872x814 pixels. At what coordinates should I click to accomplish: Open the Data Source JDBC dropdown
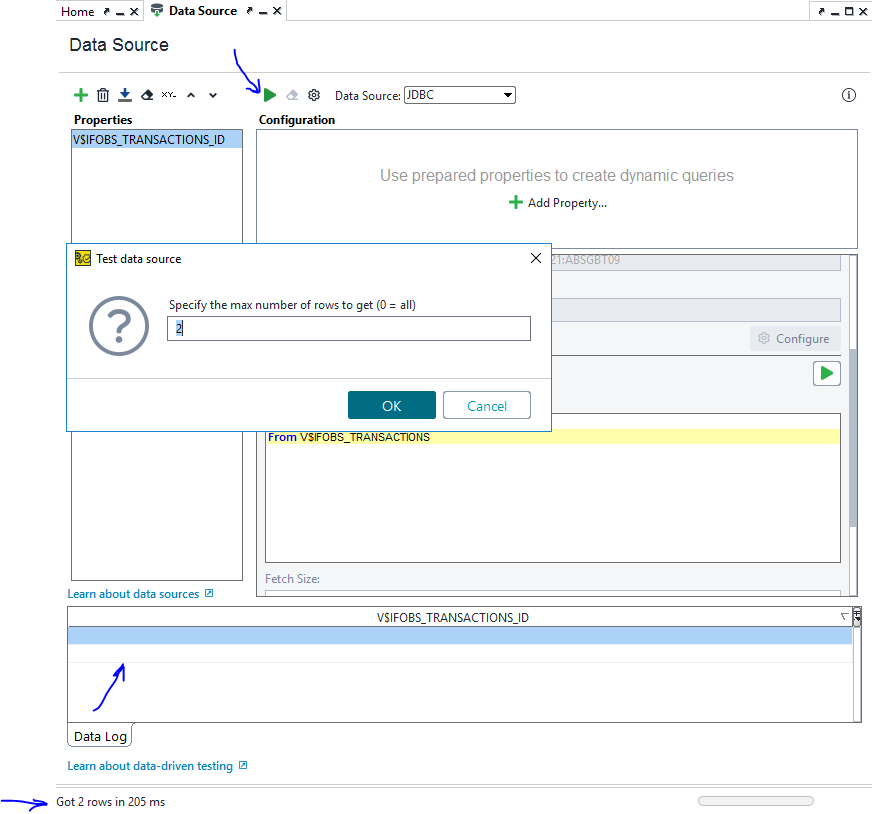(x=460, y=95)
